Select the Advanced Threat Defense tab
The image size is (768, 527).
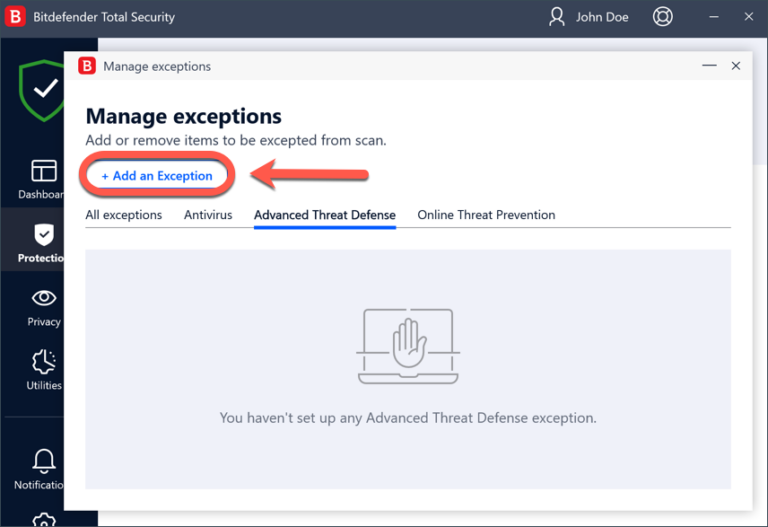coord(325,215)
